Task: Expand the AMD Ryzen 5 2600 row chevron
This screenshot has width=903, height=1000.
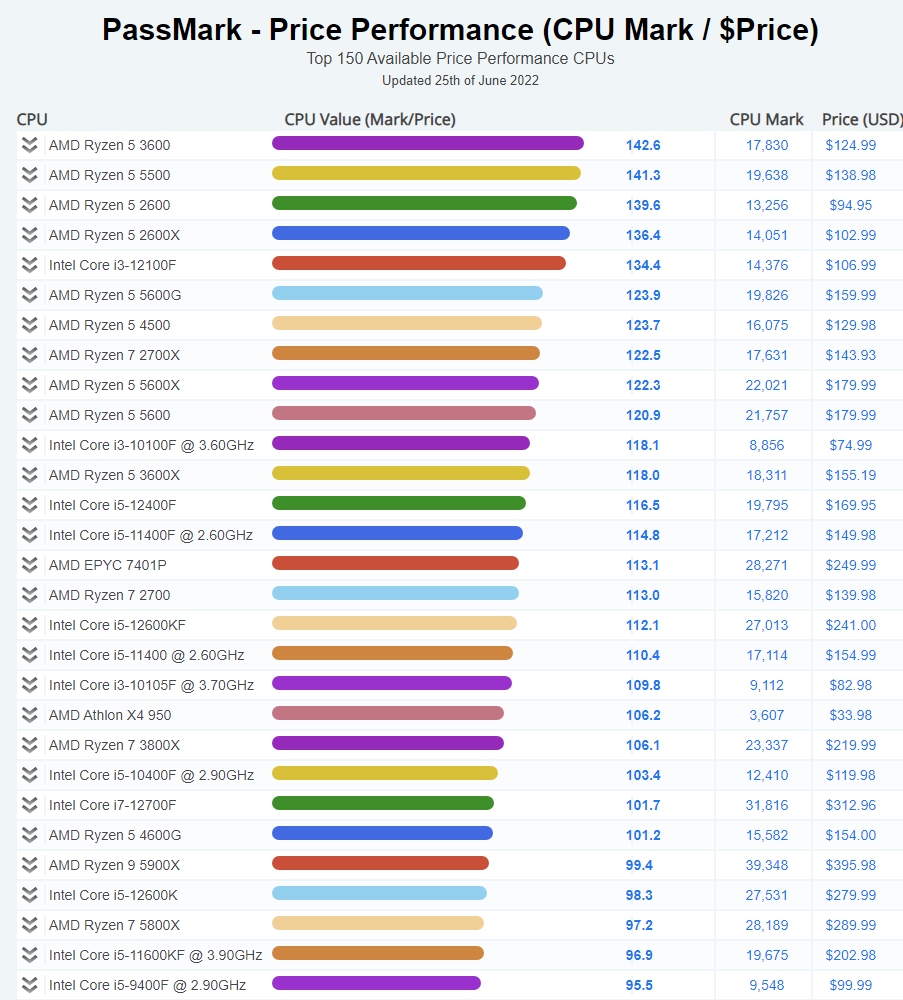Action: click(x=29, y=205)
